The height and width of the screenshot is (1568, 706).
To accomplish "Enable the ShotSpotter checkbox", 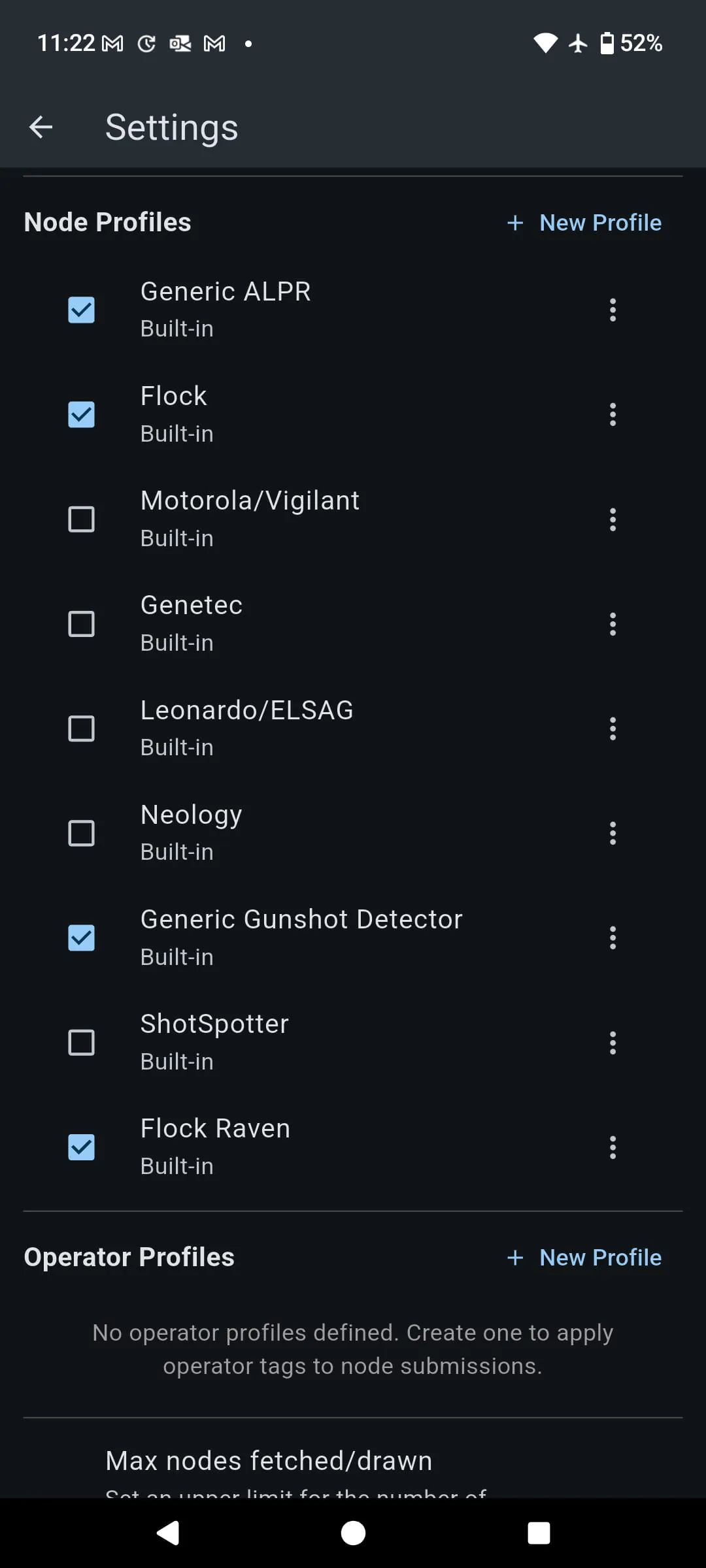I will pyautogui.click(x=82, y=1043).
